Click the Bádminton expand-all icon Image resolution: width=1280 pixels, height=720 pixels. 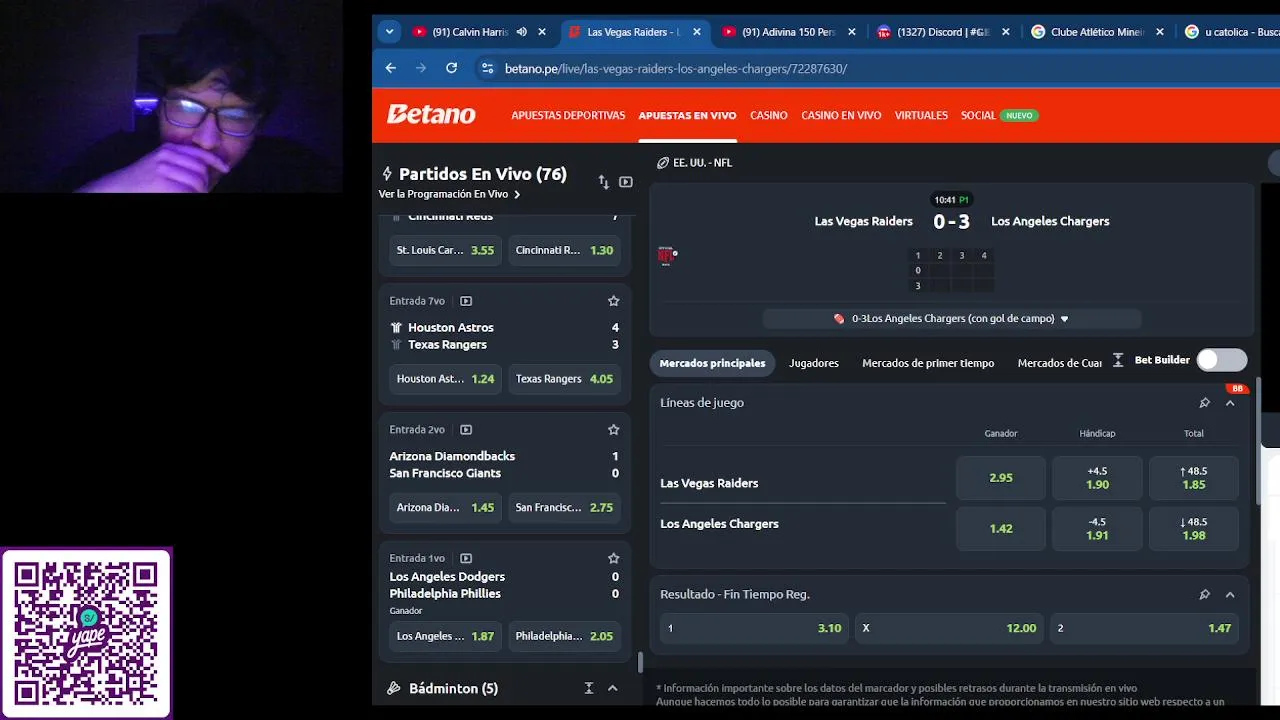(589, 688)
